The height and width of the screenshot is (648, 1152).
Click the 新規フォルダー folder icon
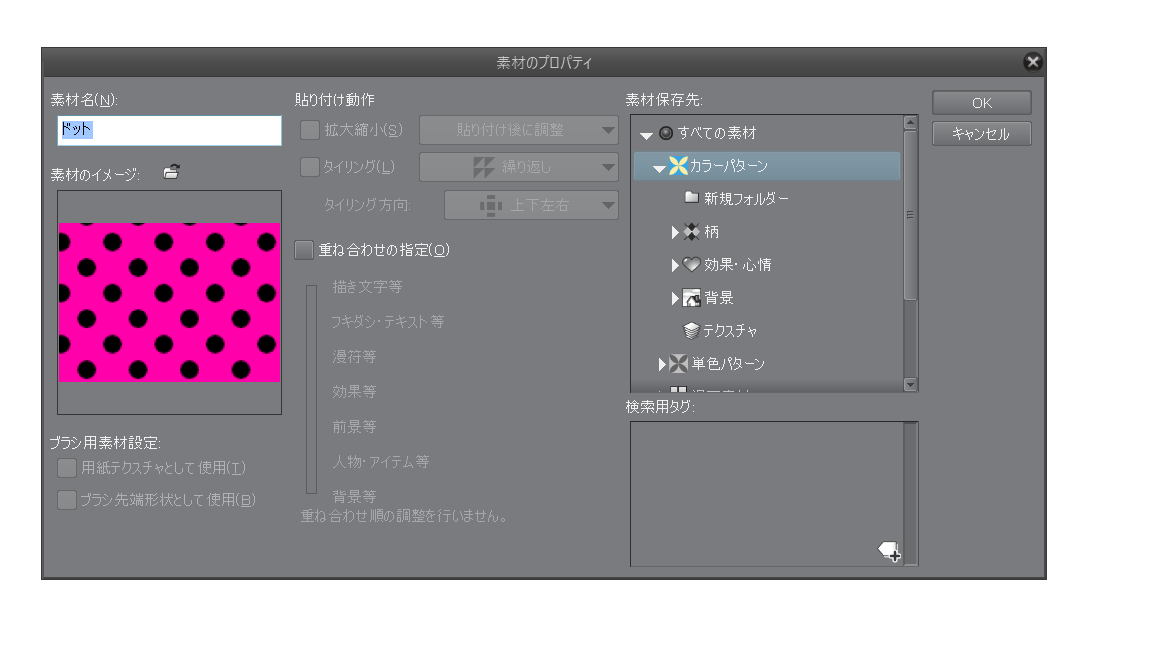(x=691, y=198)
